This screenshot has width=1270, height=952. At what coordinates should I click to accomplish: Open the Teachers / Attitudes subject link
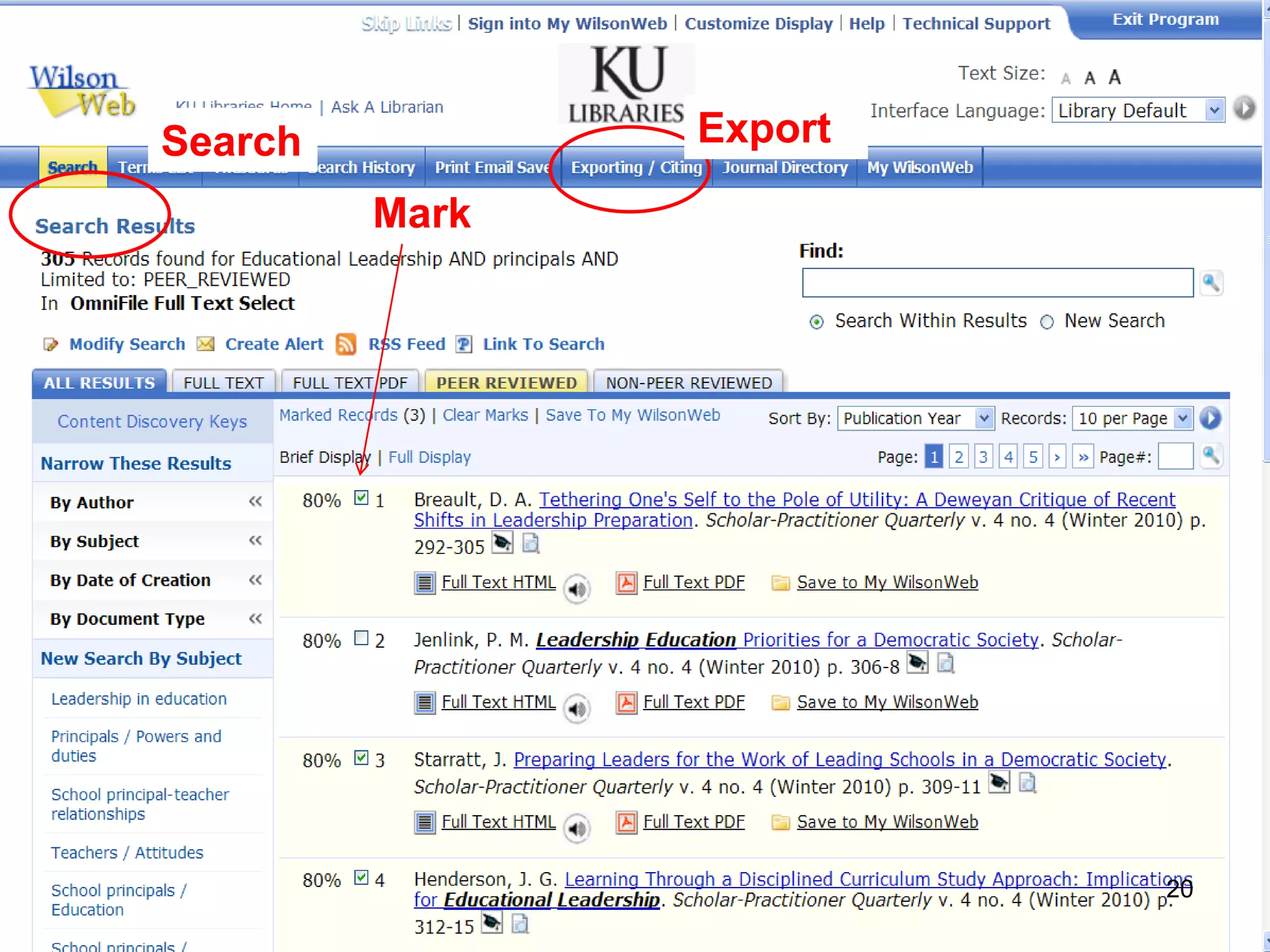(127, 853)
